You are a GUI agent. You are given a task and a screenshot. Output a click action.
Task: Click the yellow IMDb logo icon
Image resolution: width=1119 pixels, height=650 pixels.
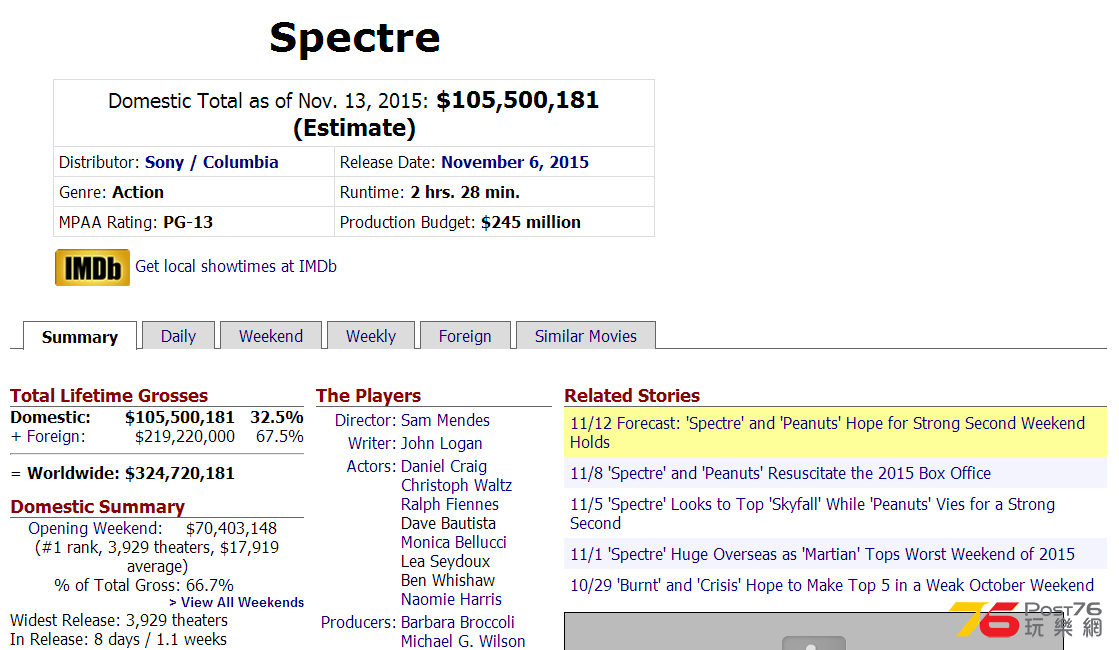92,268
